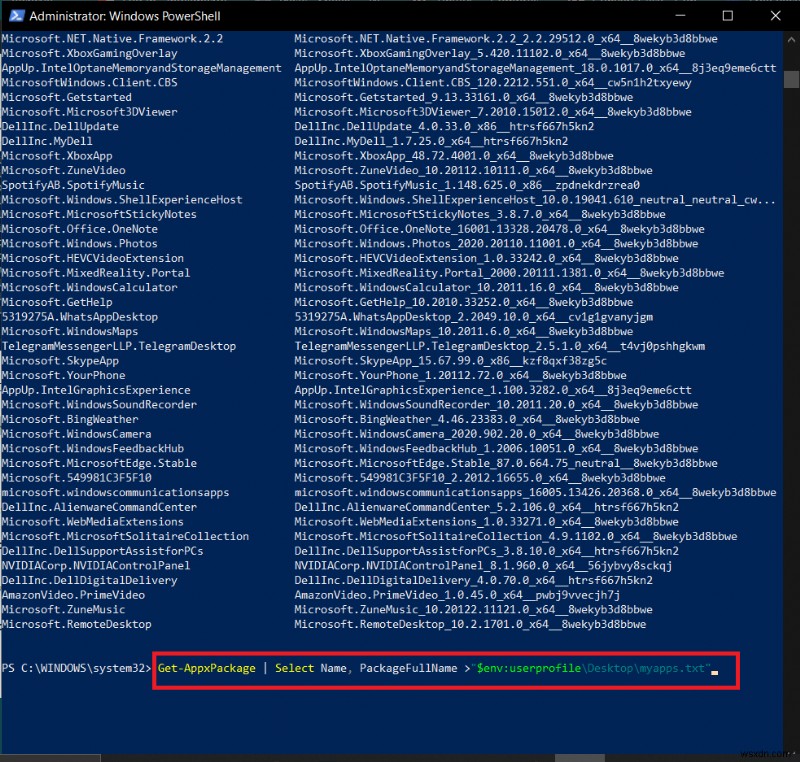This screenshot has width=800, height=762.
Task: Click 'Microsoft.WindowsCamera' name entry
Action: coord(76,434)
